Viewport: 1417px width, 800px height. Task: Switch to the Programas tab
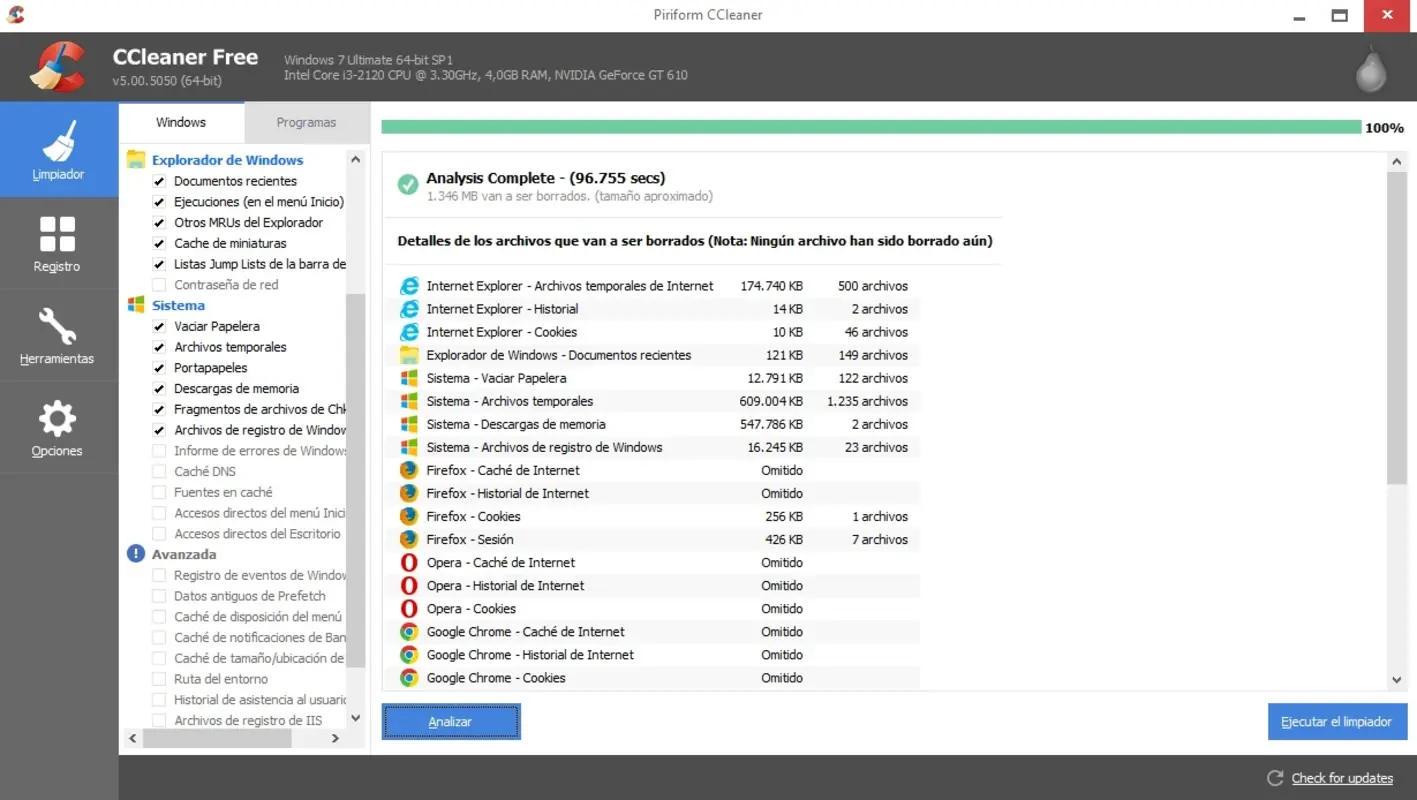point(306,121)
